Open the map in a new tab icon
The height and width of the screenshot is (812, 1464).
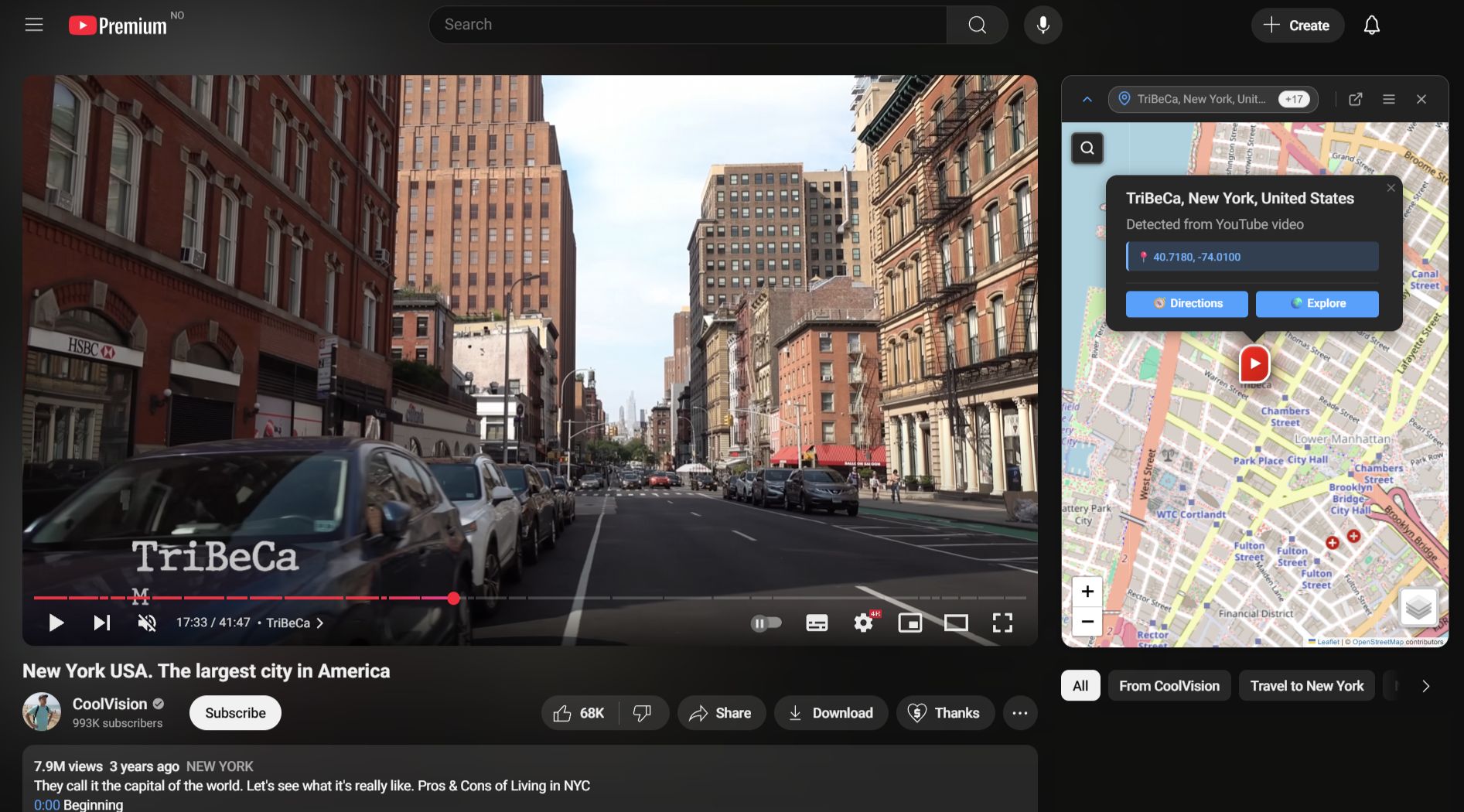click(x=1355, y=99)
